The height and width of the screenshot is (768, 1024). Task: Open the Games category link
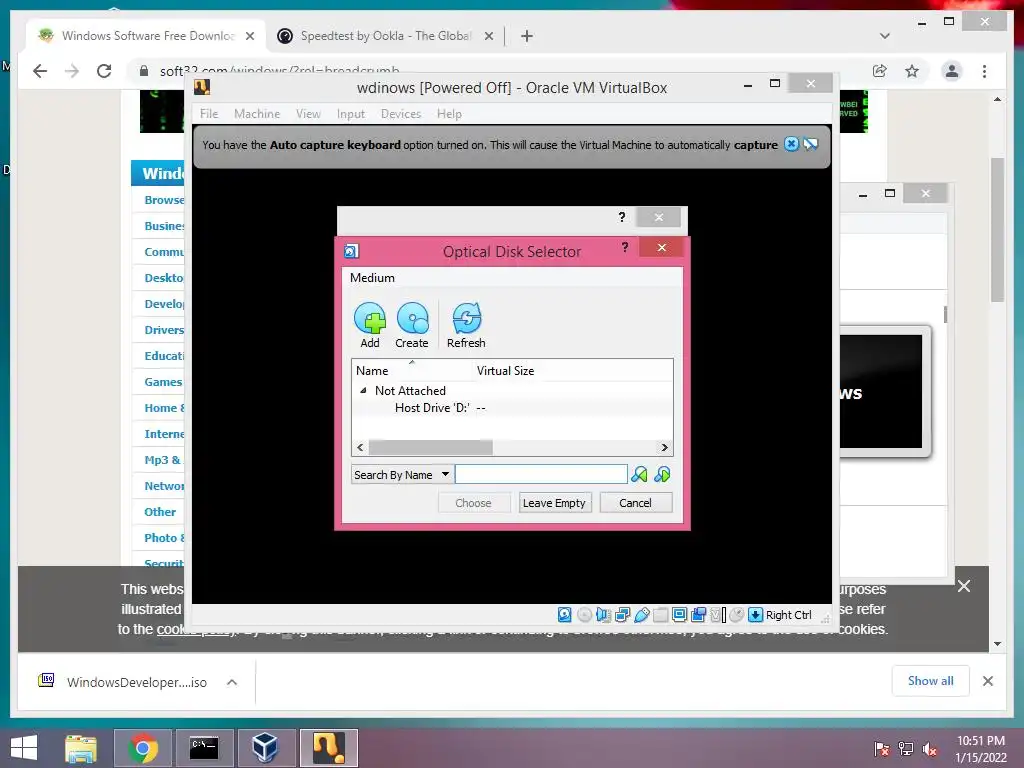pos(163,382)
